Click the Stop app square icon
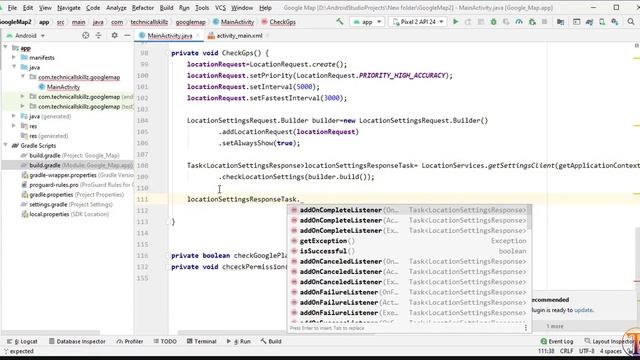 coord(544,22)
